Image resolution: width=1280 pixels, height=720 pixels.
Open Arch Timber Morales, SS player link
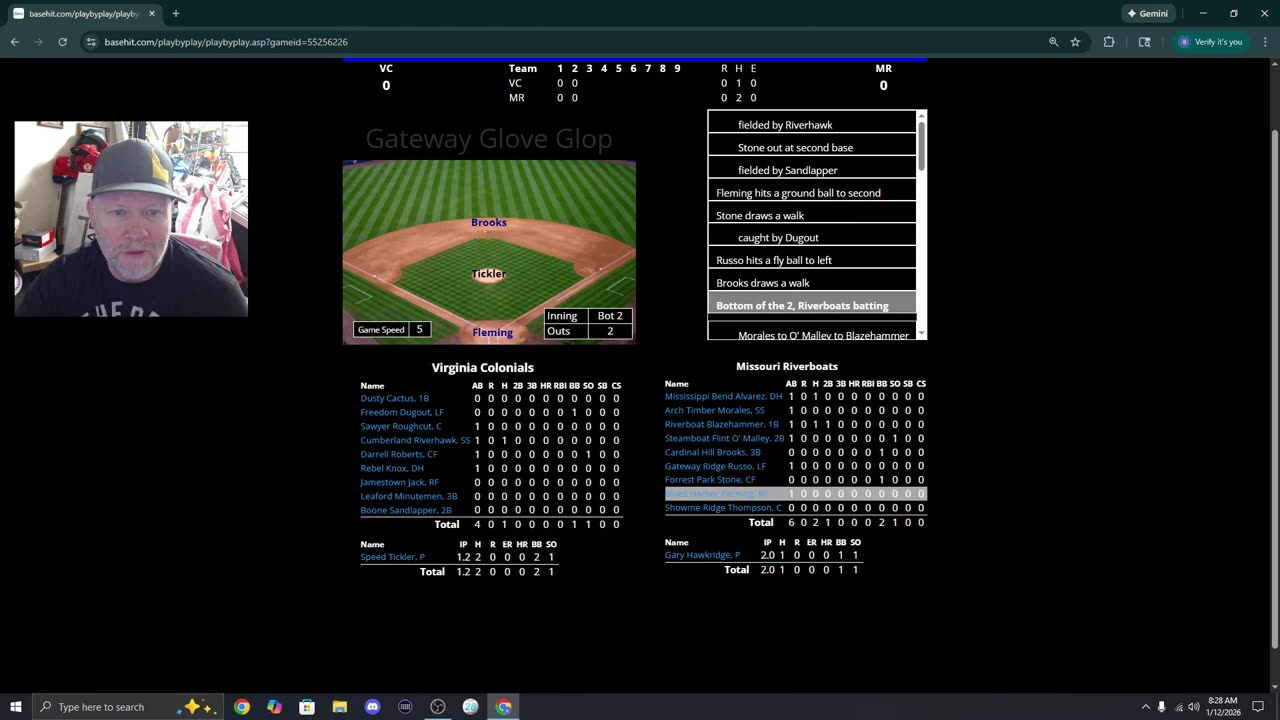pyautogui.click(x=714, y=410)
